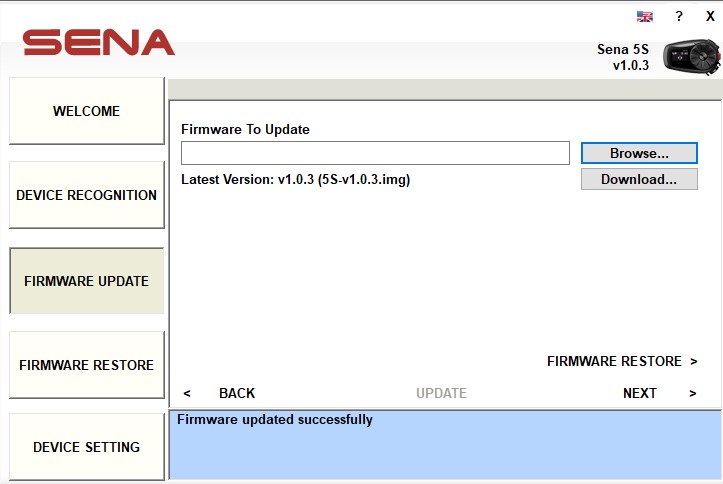Close the app with the X icon
Image resolution: width=723 pixels, height=484 pixels.
(710, 17)
